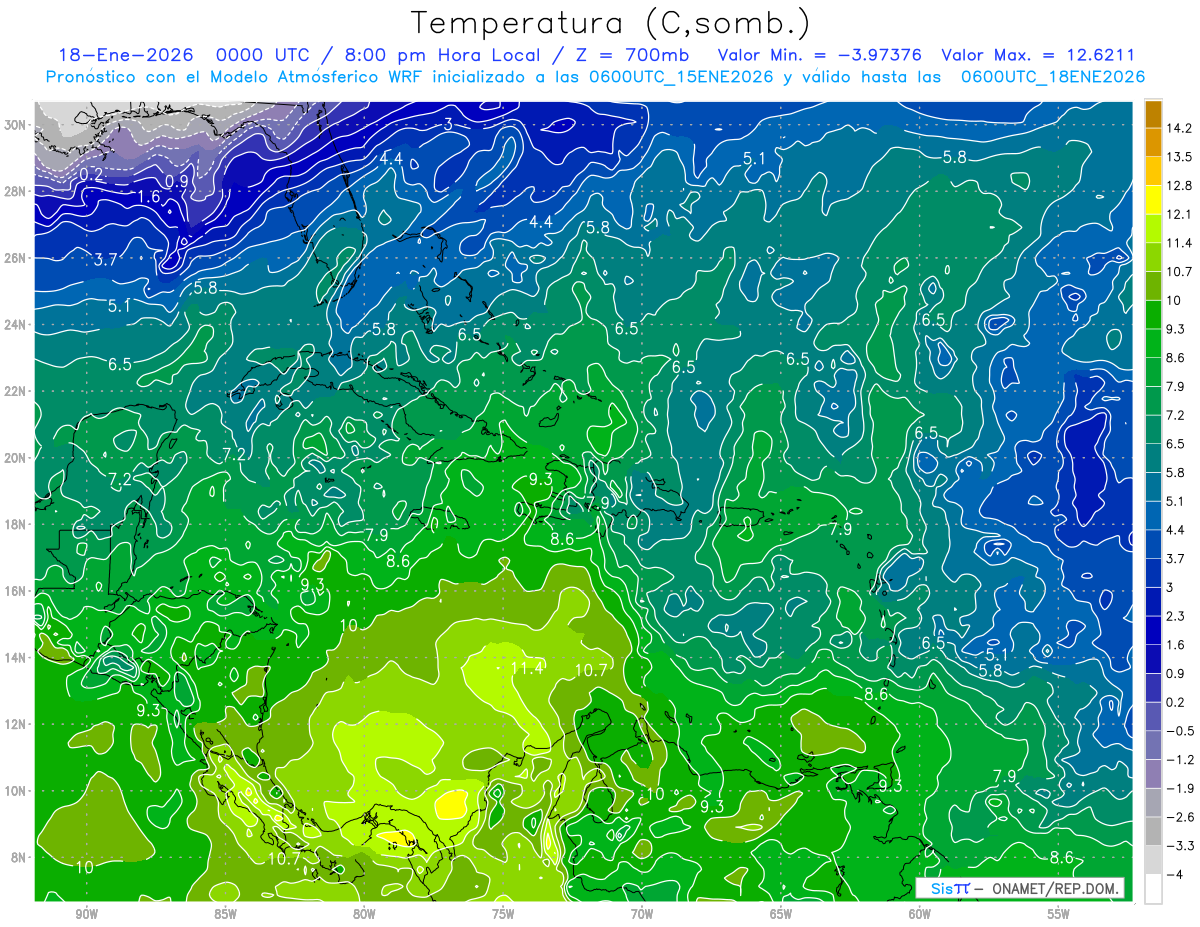Viewport: 1200px width, 927px height.
Task: Click the 26N latitude axis label
Action: click(16, 258)
